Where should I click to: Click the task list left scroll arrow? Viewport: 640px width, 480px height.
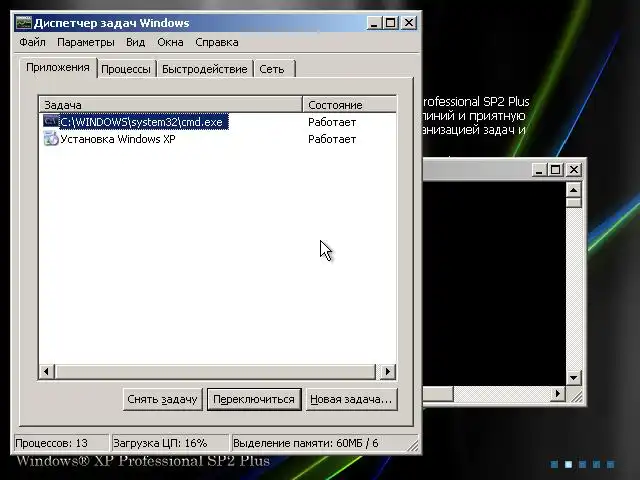point(47,371)
